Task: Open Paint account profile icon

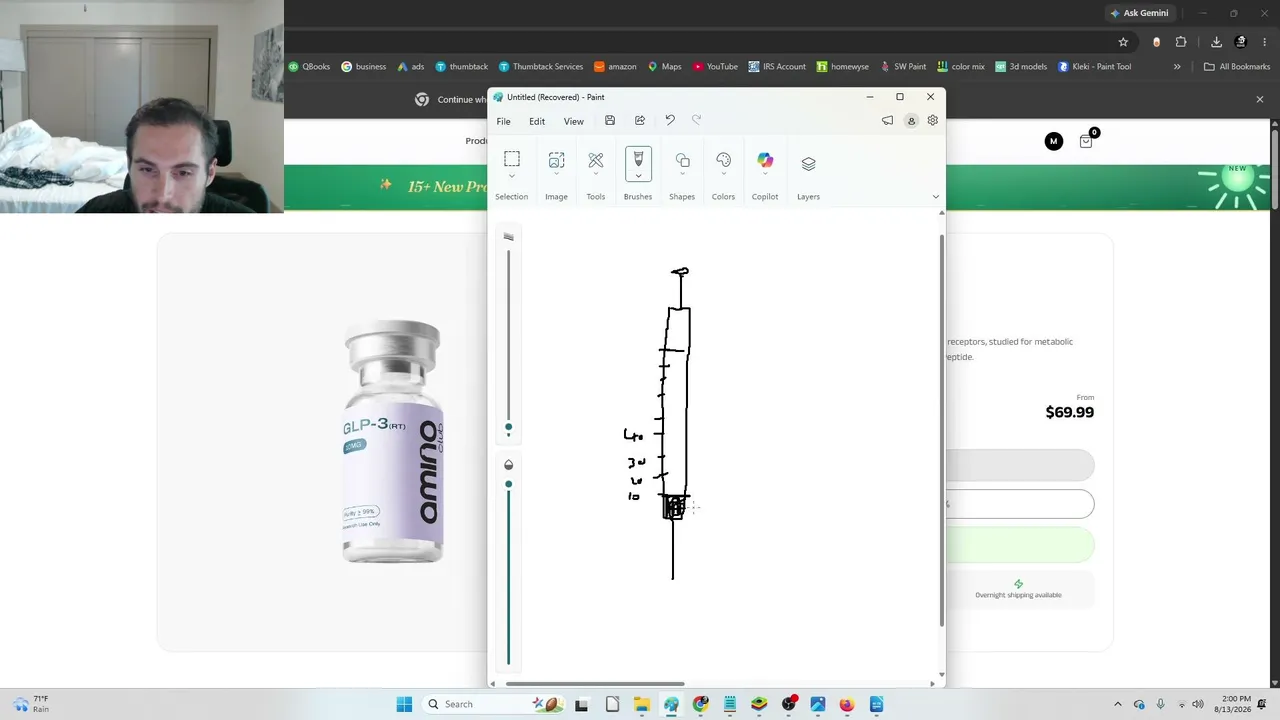Action: [x=911, y=121]
